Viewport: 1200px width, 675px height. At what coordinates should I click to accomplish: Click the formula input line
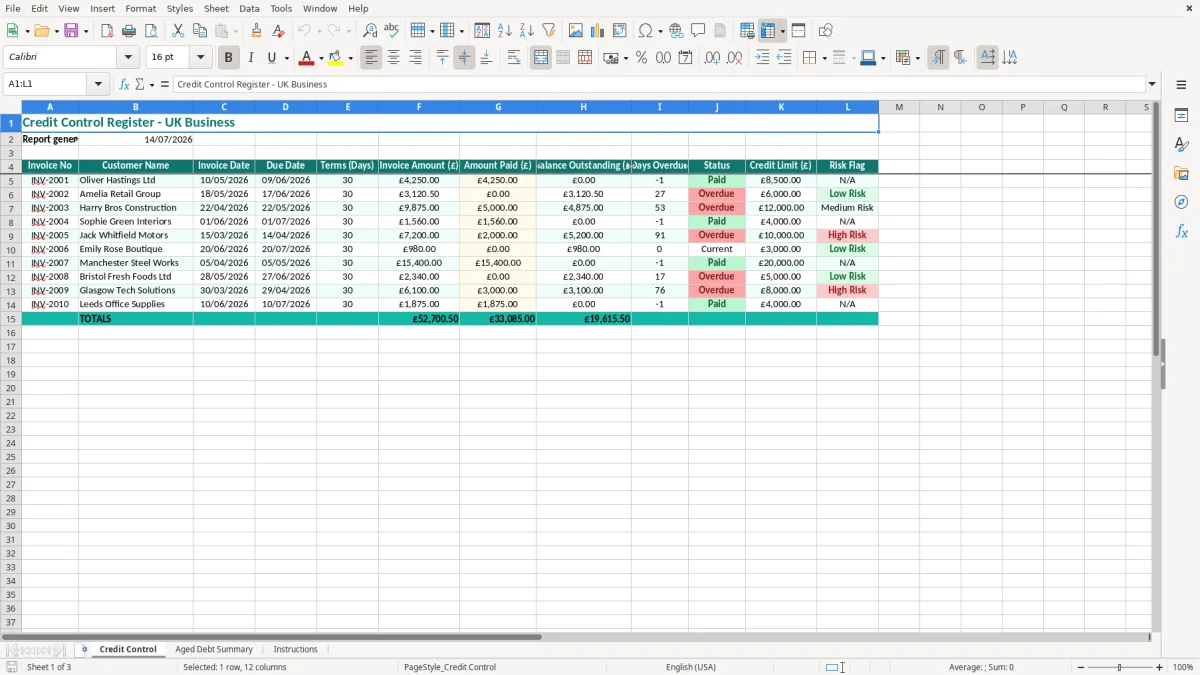[659, 84]
